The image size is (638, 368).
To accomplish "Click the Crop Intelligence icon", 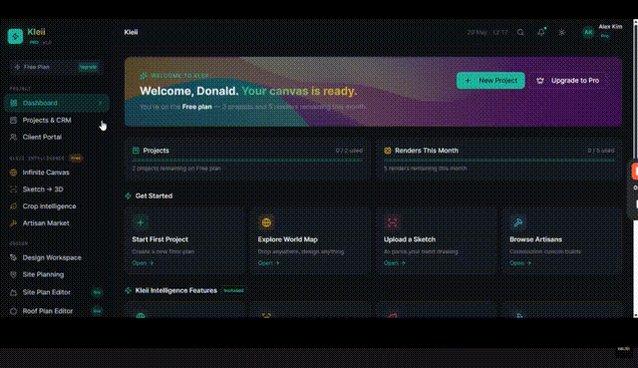I will [13, 206].
